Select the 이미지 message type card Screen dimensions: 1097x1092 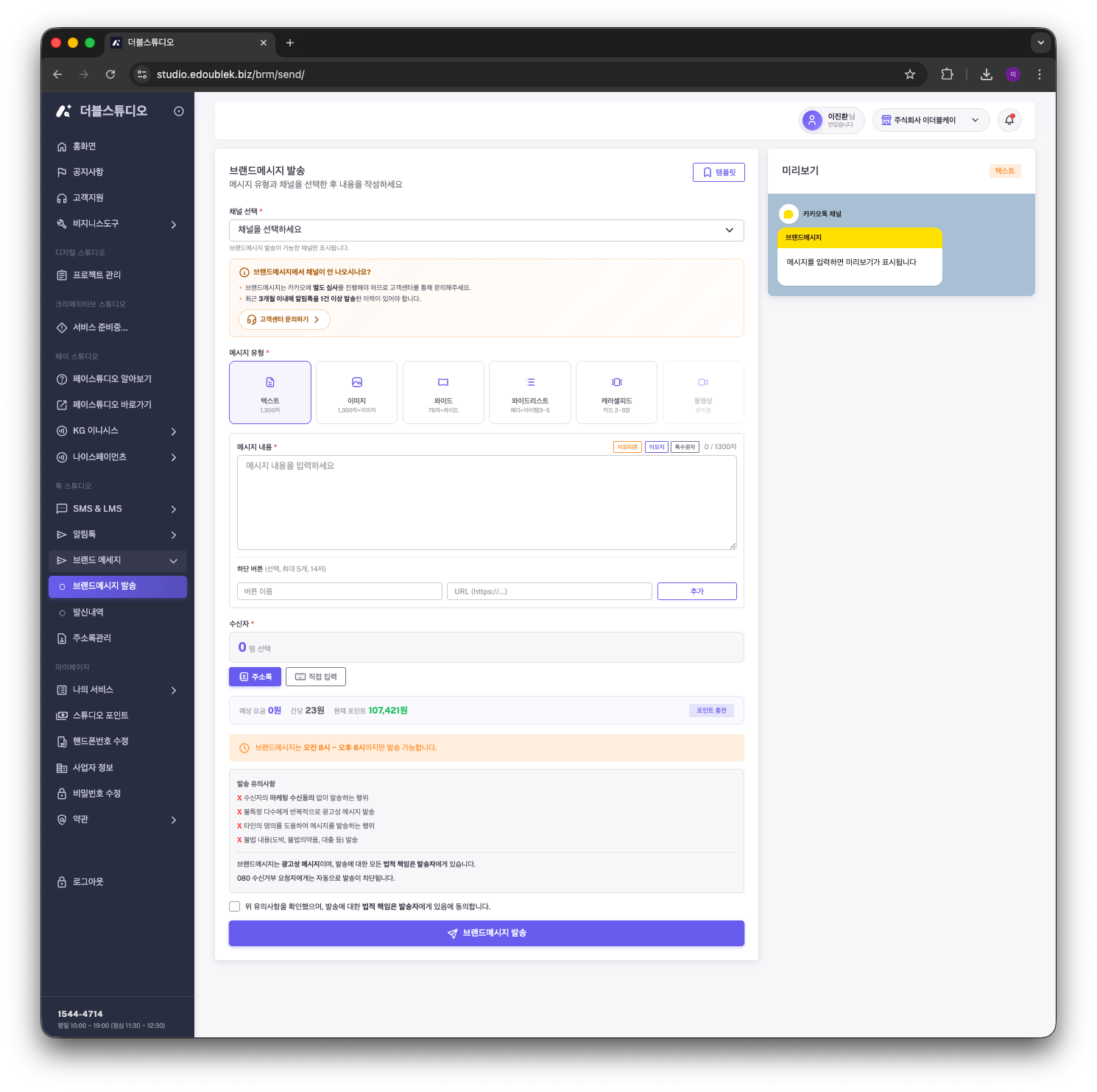point(357,392)
